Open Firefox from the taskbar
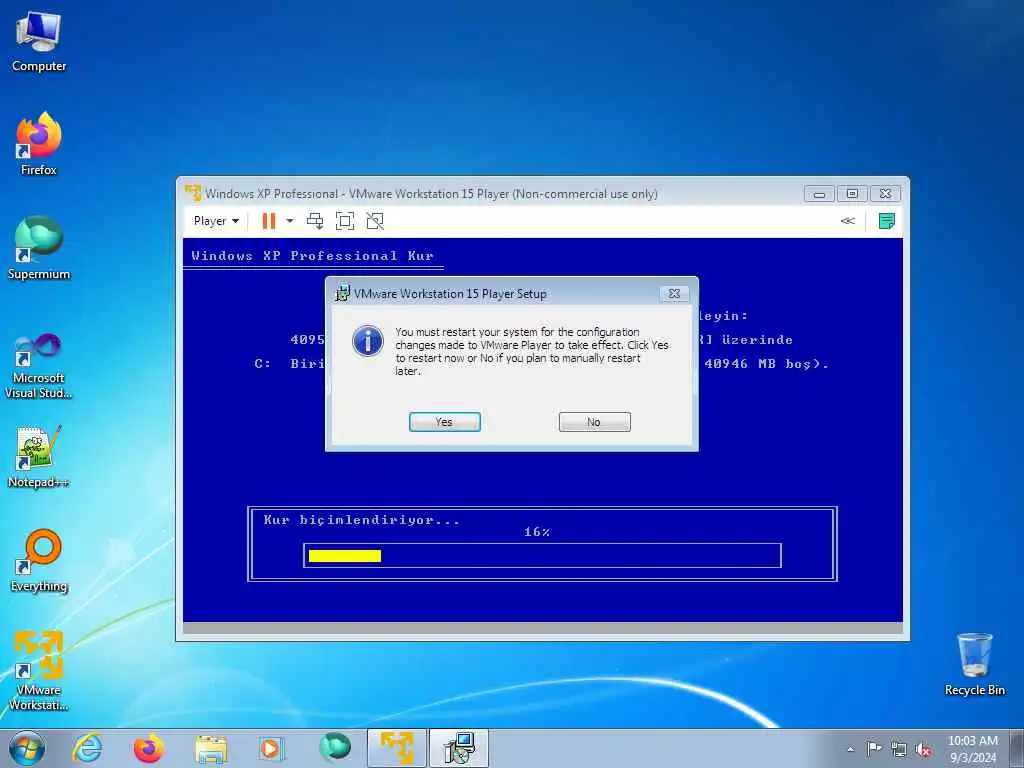The height and width of the screenshot is (768, 1024). (149, 748)
